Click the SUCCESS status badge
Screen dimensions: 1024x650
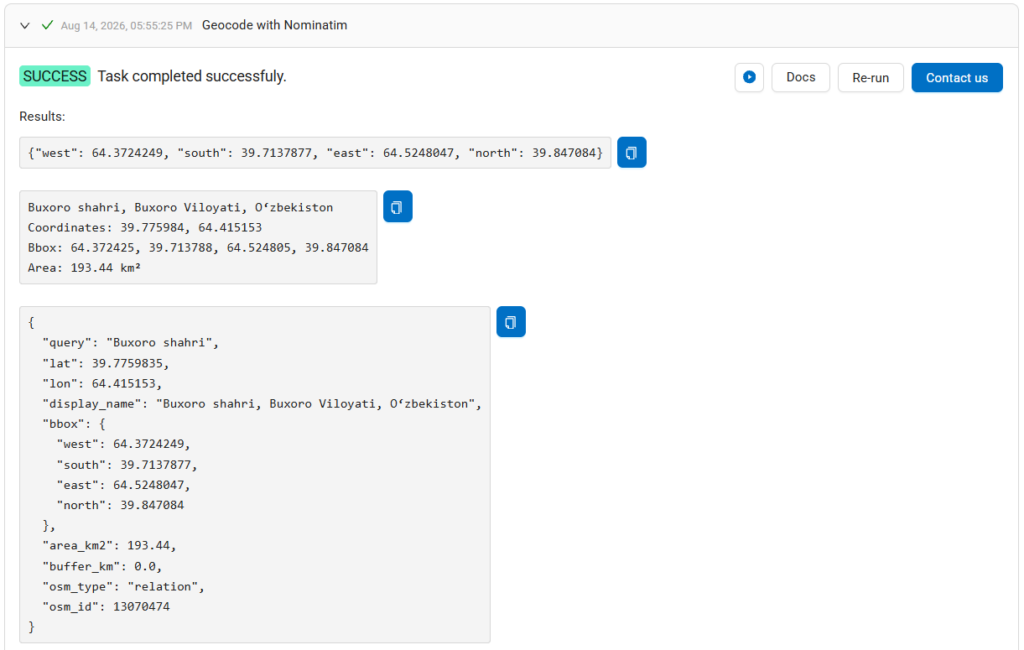coord(55,76)
